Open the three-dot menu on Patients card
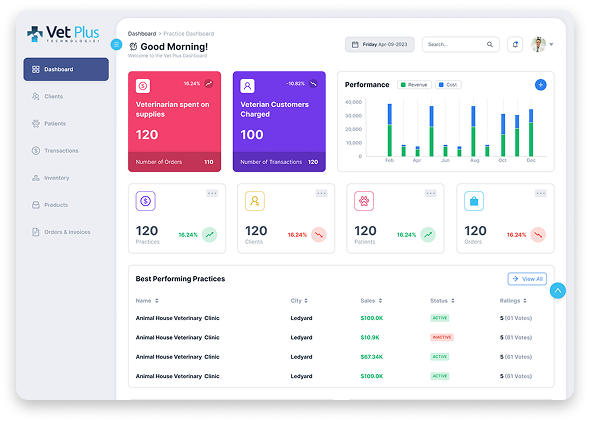This screenshot has width=590, height=422. [x=430, y=193]
